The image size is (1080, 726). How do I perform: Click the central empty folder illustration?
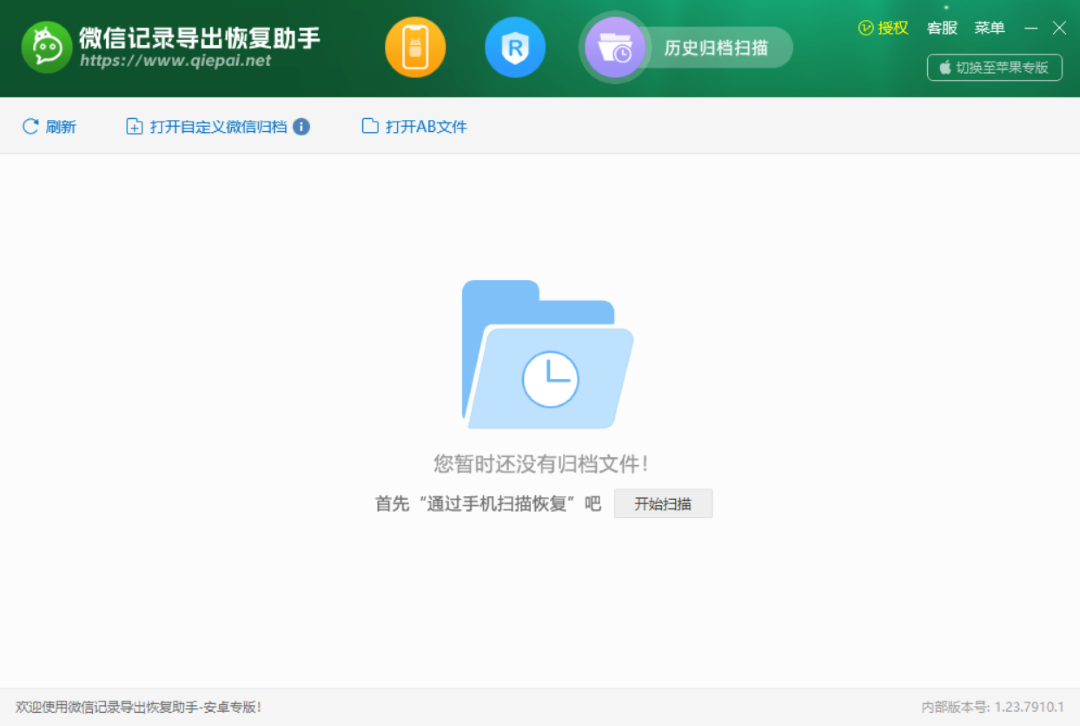click(x=546, y=355)
